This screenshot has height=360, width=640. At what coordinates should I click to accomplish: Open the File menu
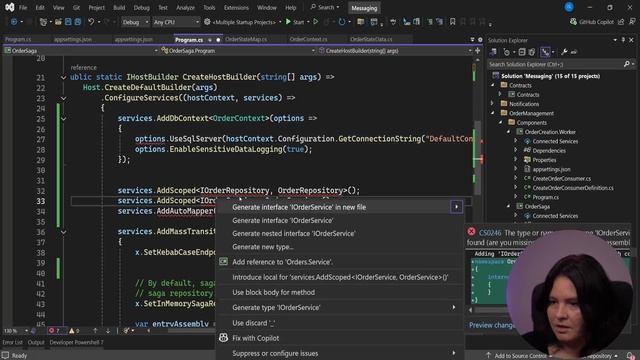click(23, 7)
